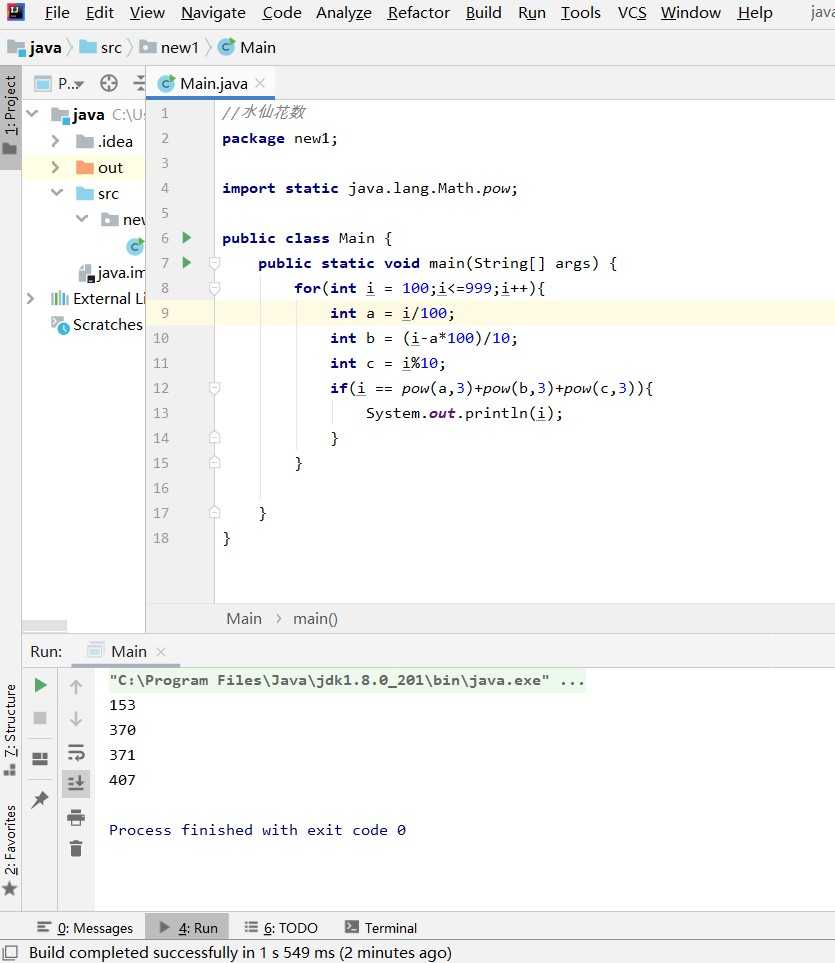Click the new1 breadcrumb in navigation bar
835x963 pixels.
pos(169,47)
